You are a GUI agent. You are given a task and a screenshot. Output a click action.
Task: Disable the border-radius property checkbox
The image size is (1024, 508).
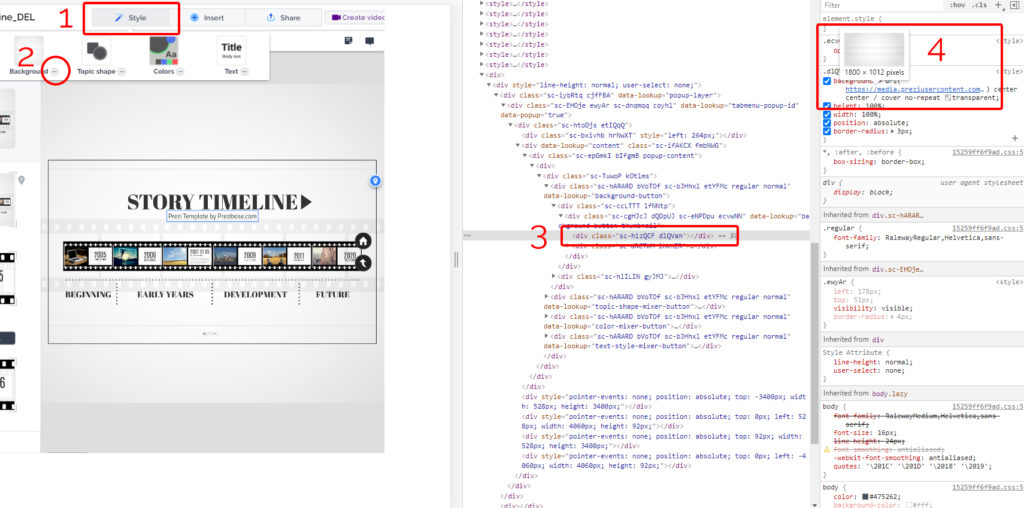[826, 131]
